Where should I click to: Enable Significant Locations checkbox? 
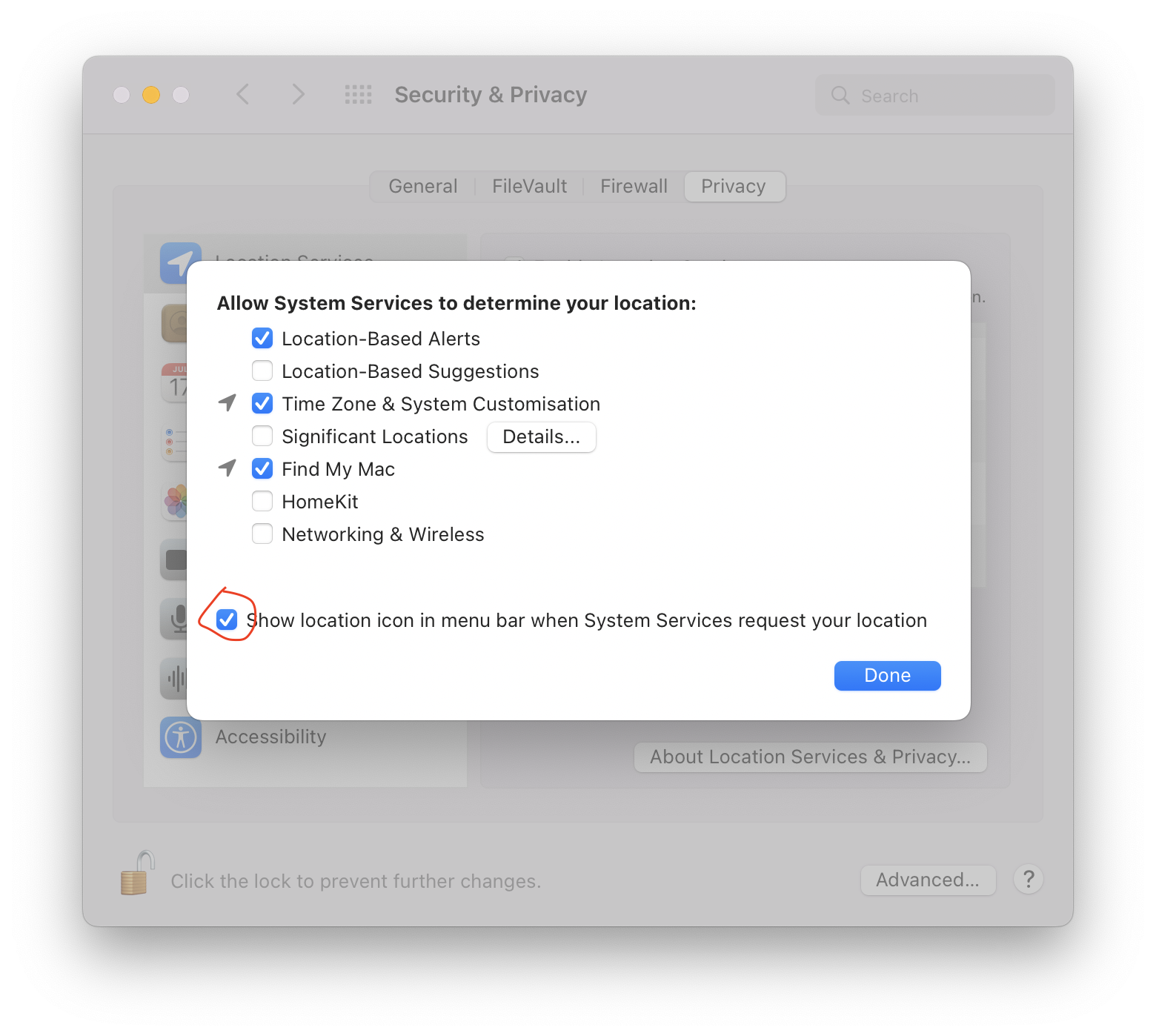[262, 436]
